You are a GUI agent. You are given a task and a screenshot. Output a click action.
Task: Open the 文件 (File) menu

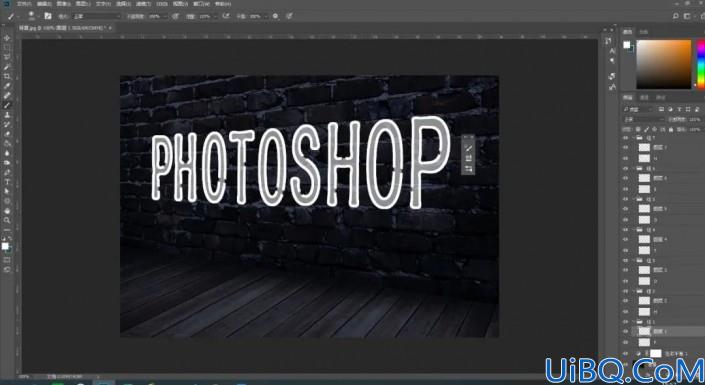click(24, 4)
